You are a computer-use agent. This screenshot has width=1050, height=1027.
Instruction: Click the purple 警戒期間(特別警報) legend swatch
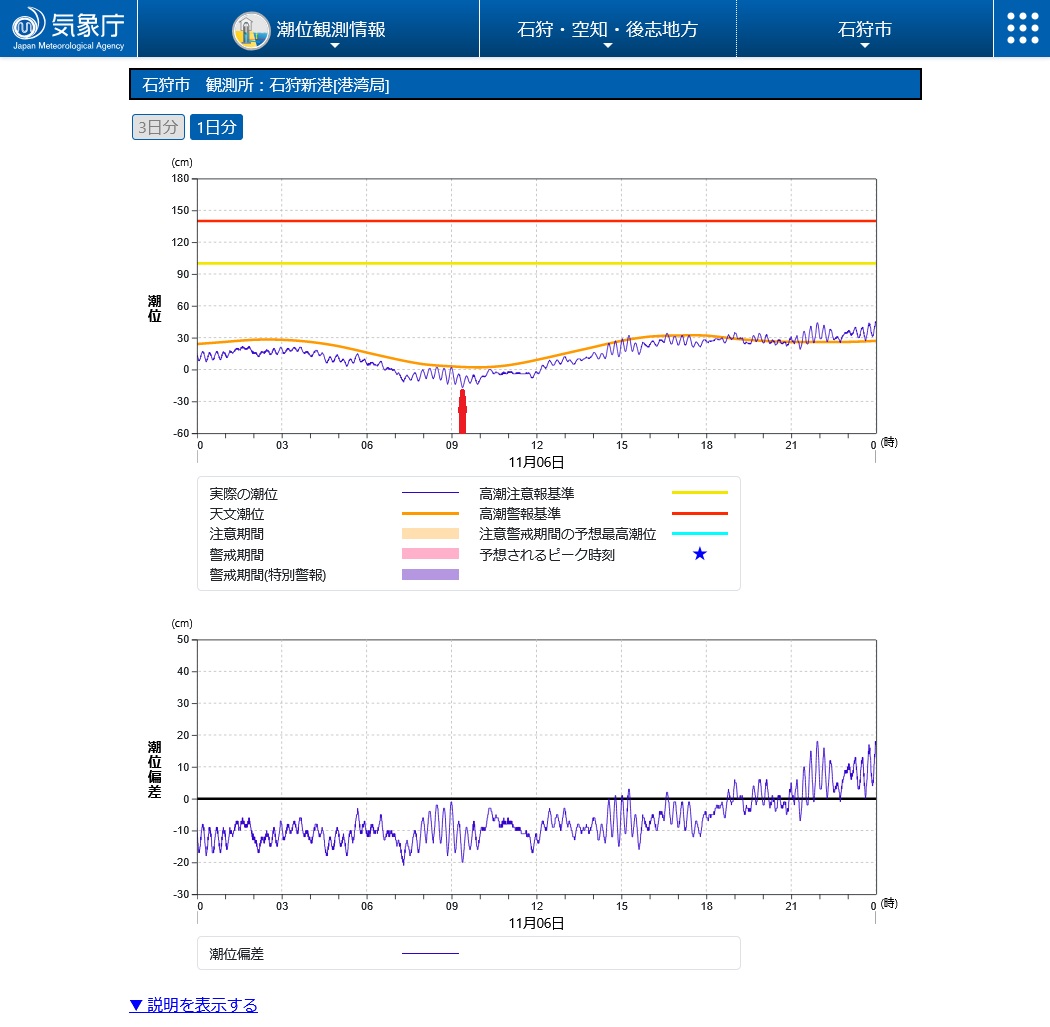[x=430, y=575]
